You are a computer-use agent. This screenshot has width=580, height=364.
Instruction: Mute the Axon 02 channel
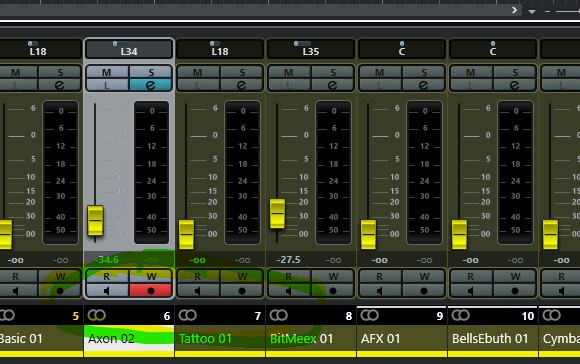tap(107, 72)
